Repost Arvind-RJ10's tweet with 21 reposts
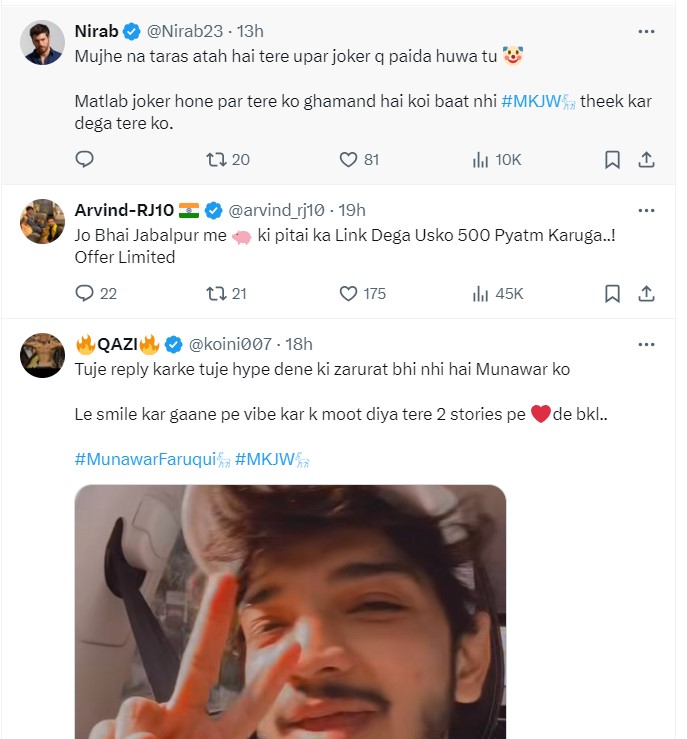Viewport: 687px width, 739px height. click(215, 293)
